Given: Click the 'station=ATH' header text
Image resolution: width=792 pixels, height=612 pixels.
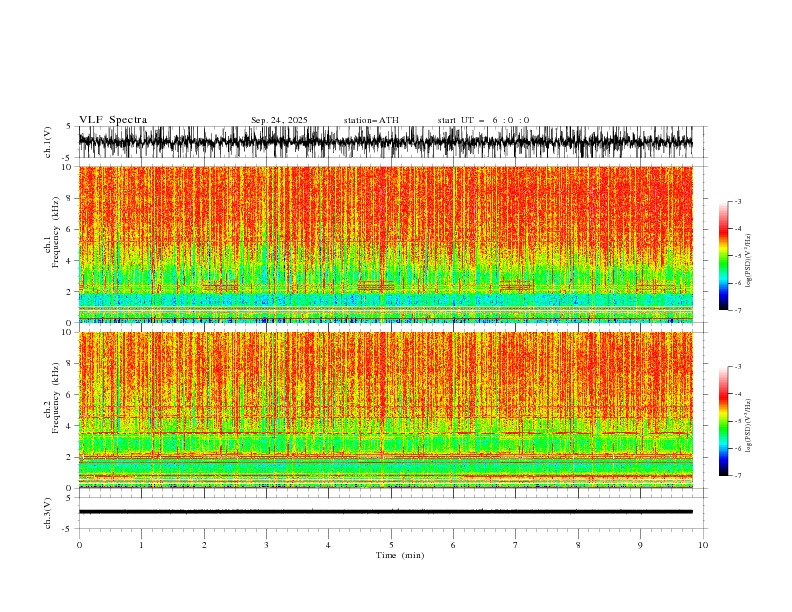Looking at the screenshot, I should point(371,120).
